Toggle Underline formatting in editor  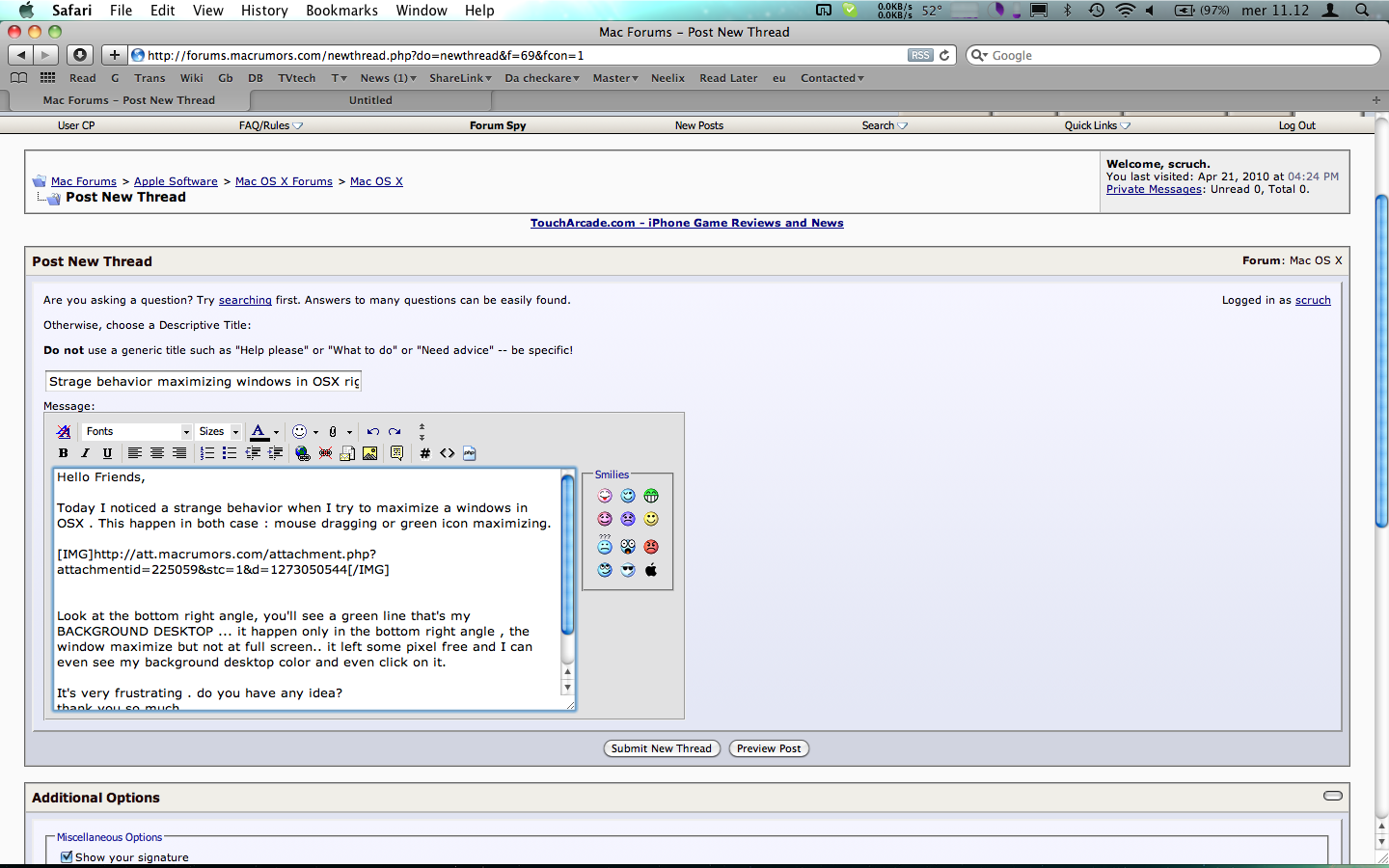click(107, 453)
